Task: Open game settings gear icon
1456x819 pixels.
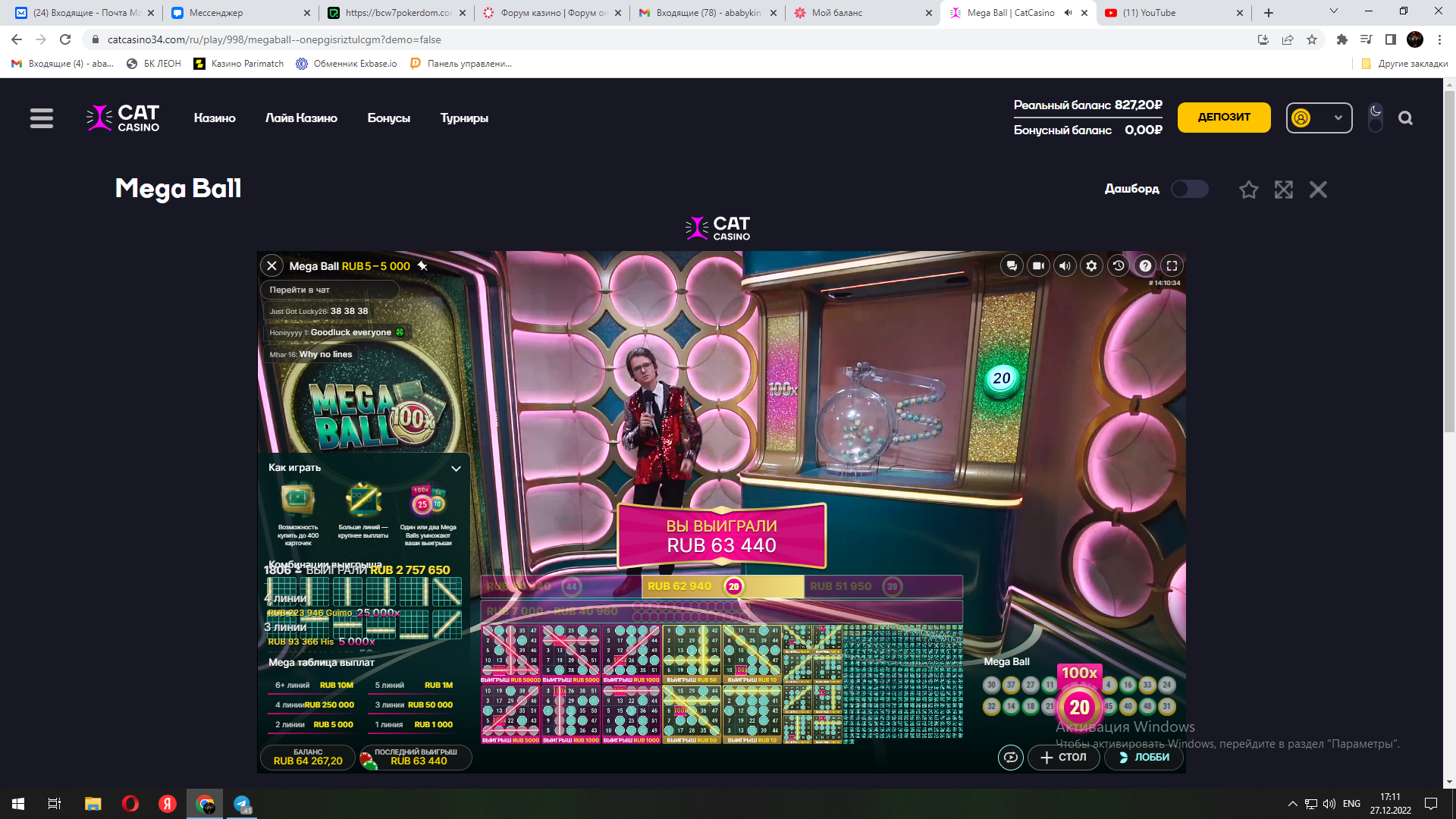Action: [1091, 265]
